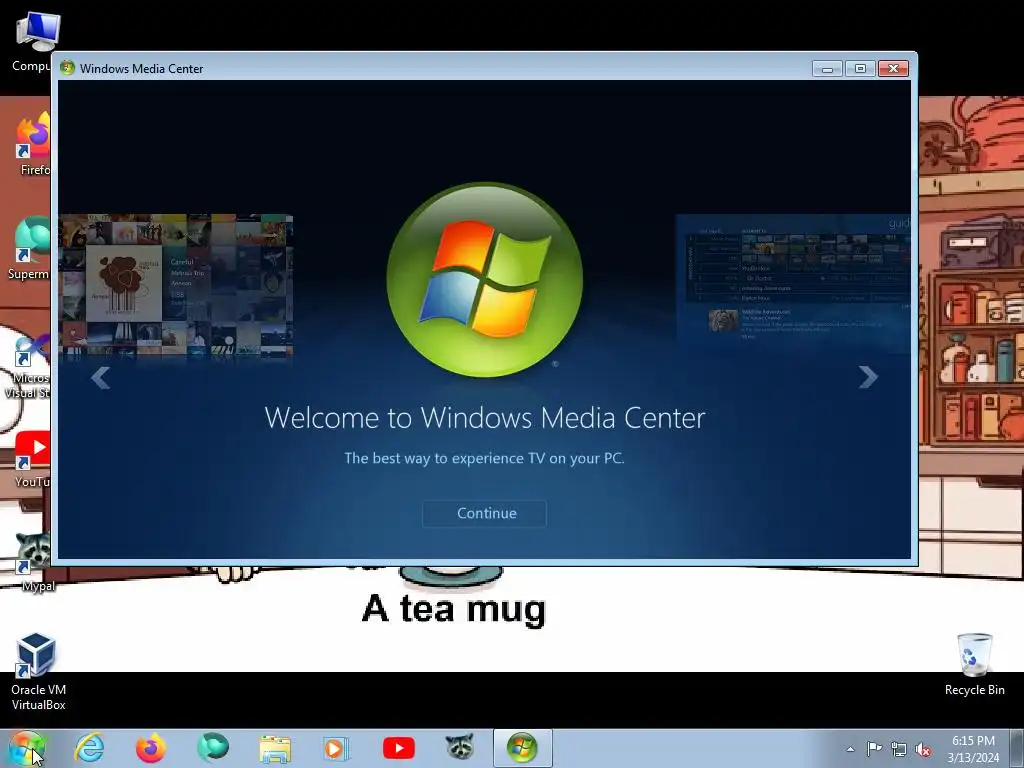Viewport: 1024px width, 768px height.
Task: Select the Firefox desktop shortcut
Action: 33,144
